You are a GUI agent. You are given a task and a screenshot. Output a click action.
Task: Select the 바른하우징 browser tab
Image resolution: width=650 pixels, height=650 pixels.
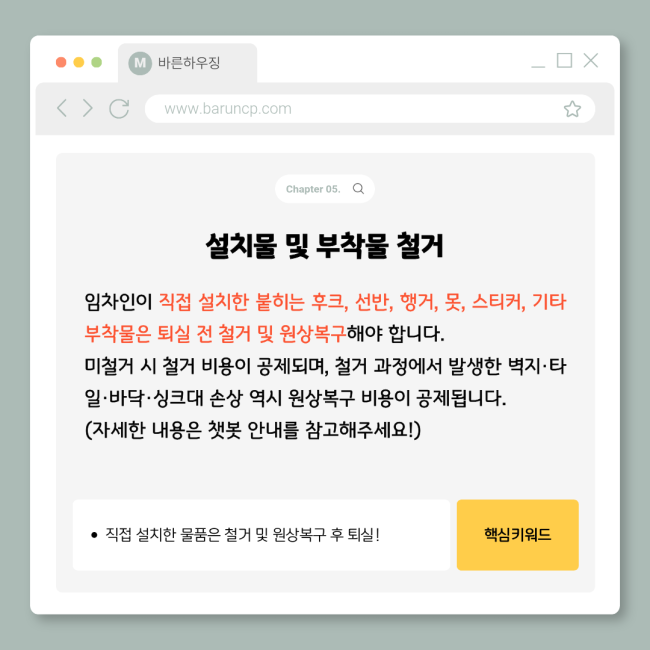coord(187,63)
